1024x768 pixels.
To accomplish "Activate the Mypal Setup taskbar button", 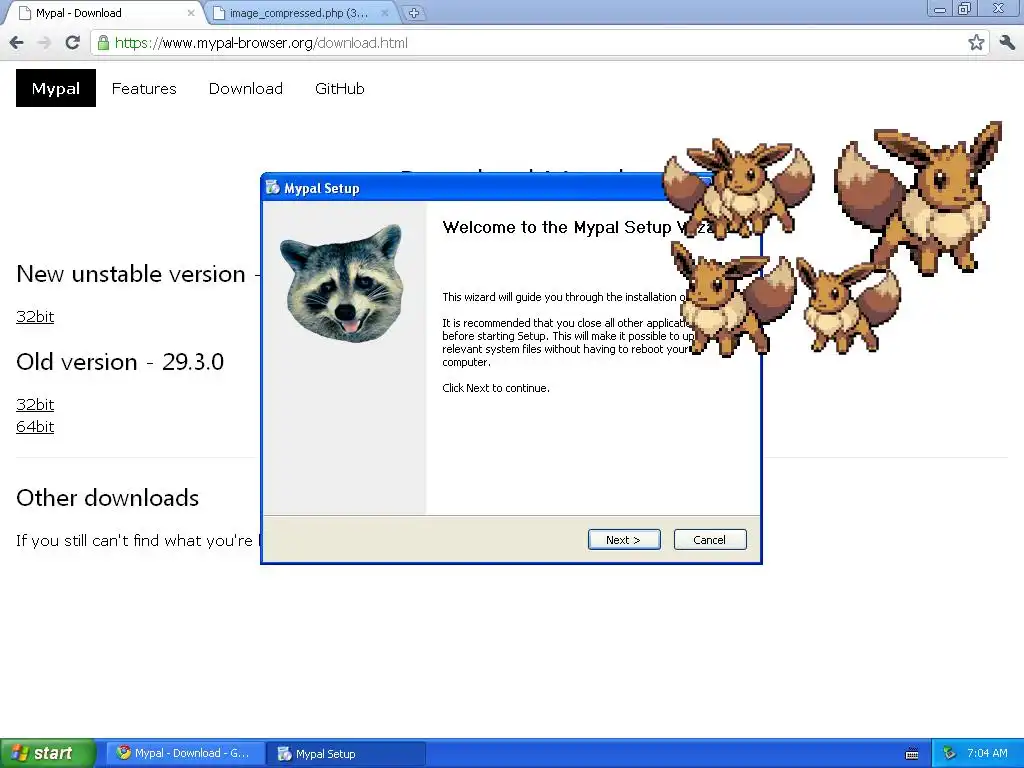I will click(346, 753).
